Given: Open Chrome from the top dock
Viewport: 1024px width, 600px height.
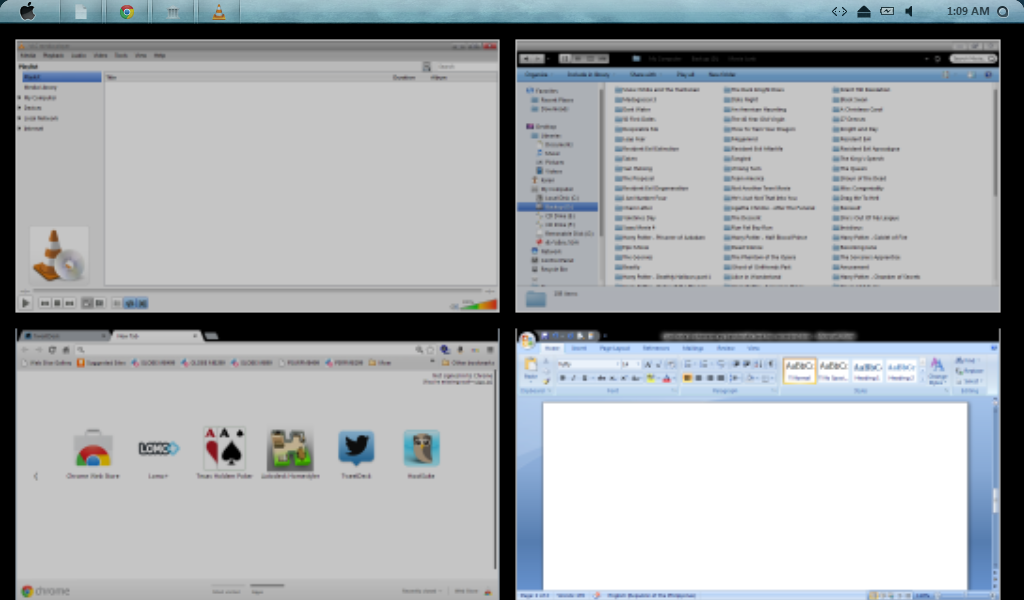Looking at the screenshot, I should click(127, 12).
